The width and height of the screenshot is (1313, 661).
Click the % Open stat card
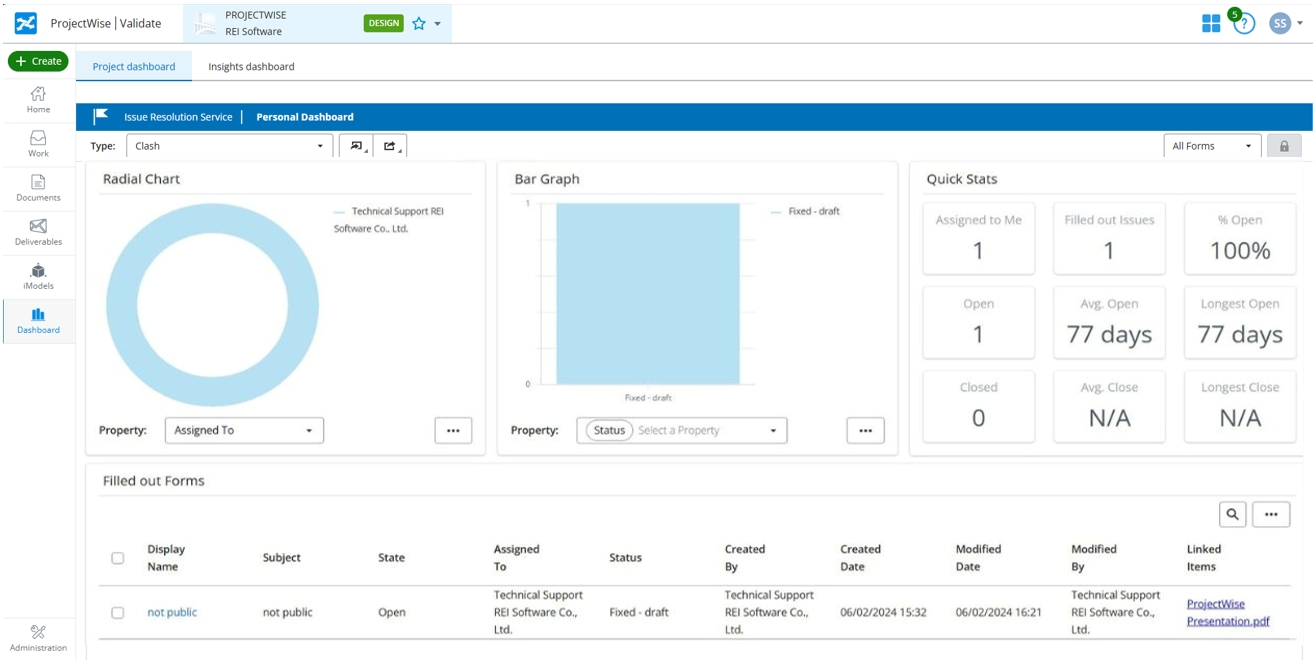(1240, 238)
